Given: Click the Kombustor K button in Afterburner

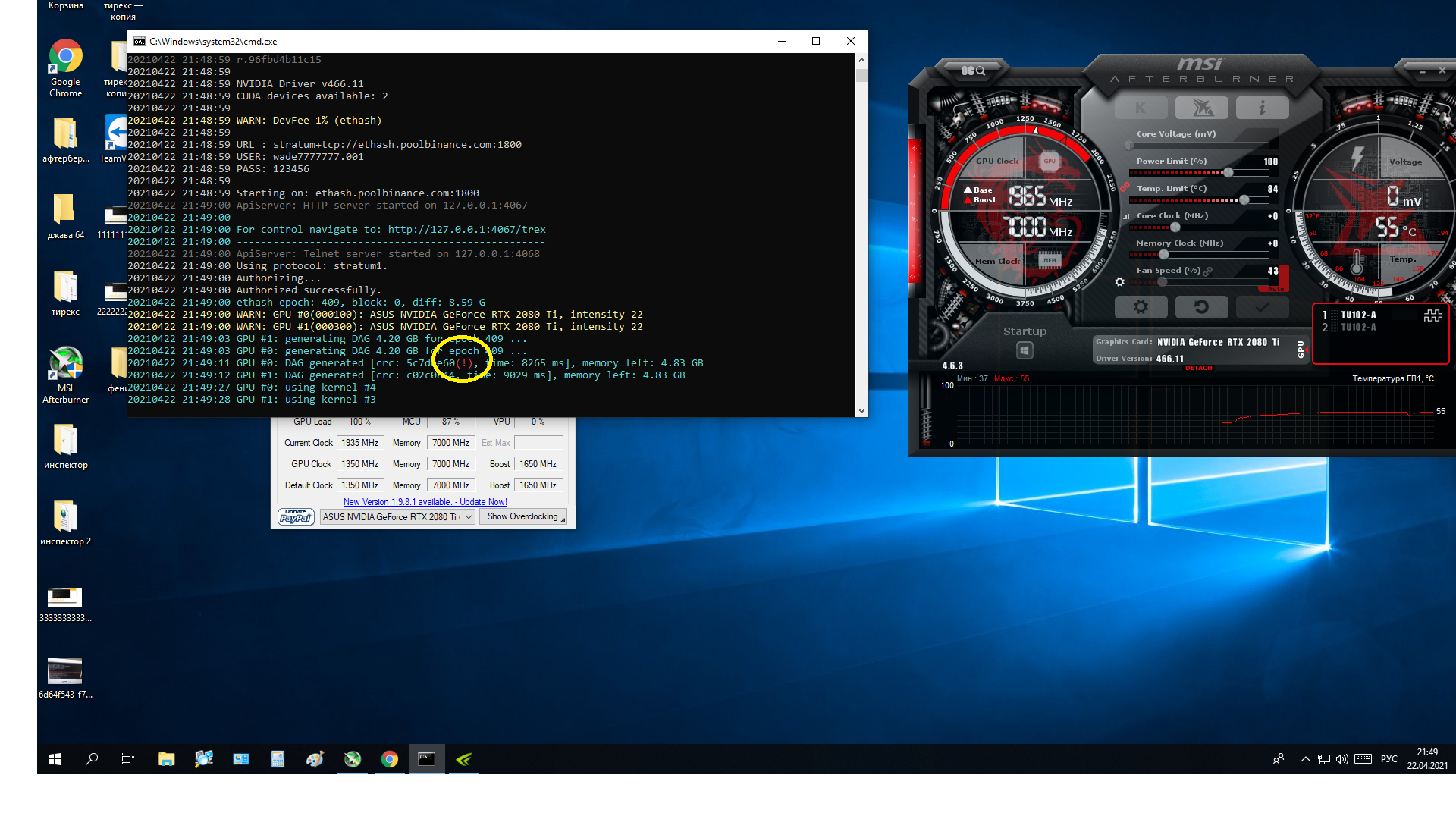Looking at the screenshot, I should [1141, 108].
